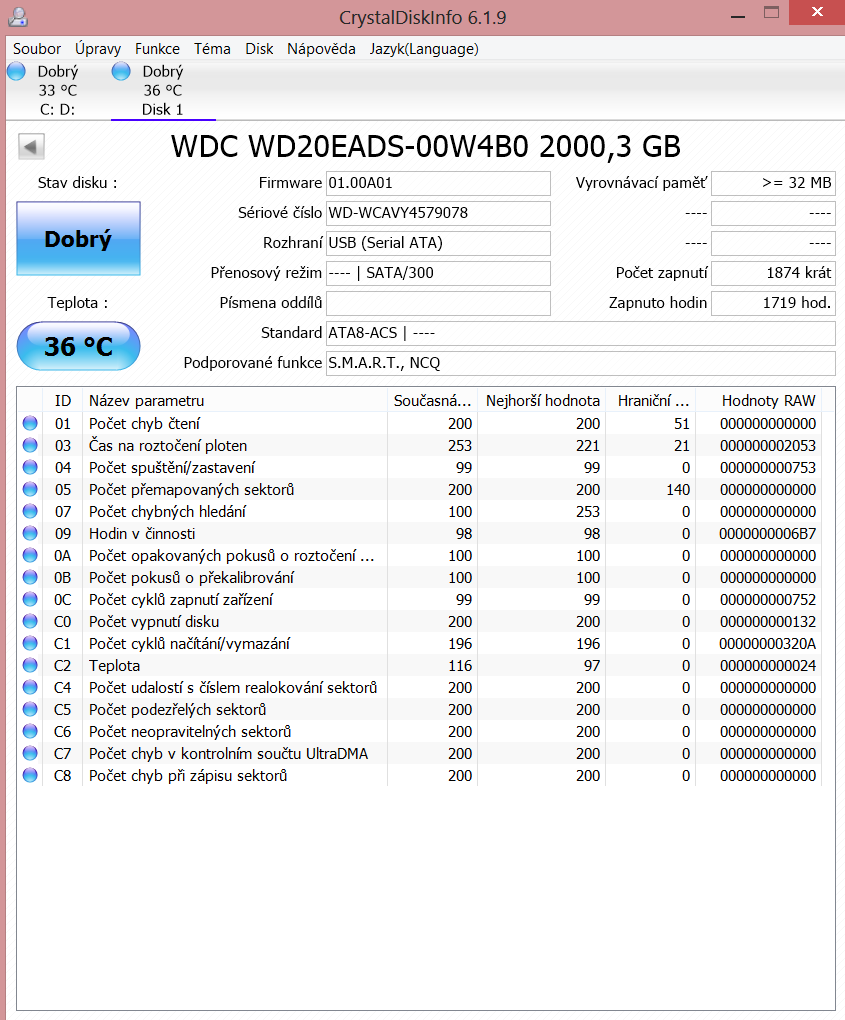845x1020 pixels.
Task: Click the Hodnoty RAW column header
Action: (759, 401)
